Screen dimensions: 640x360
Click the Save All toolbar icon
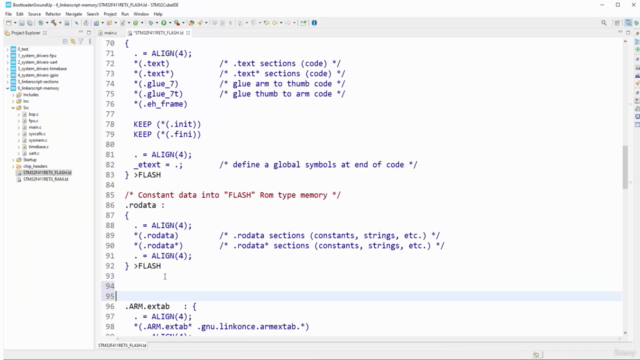[30, 23]
